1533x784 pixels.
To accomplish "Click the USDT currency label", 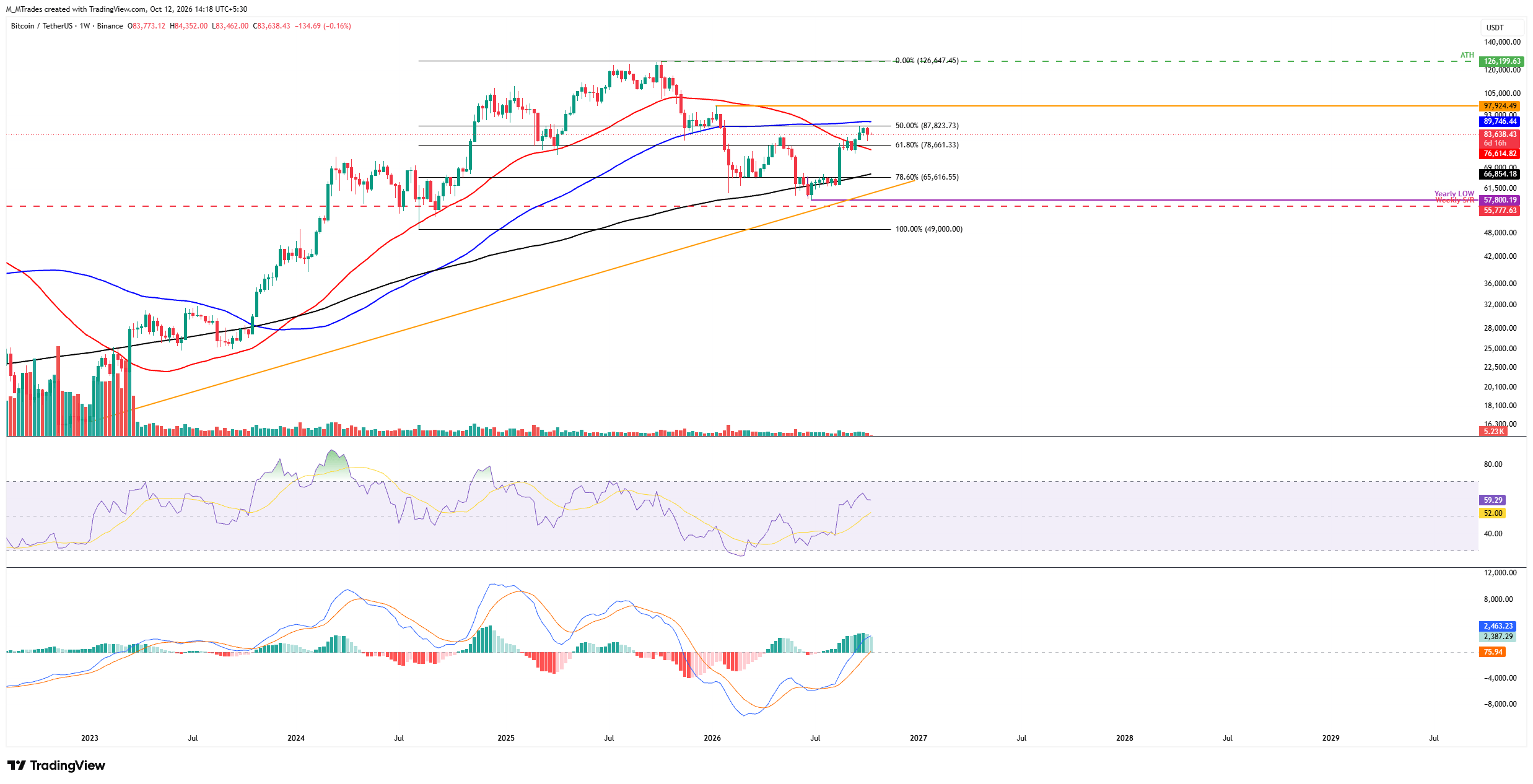I will click(x=1495, y=27).
